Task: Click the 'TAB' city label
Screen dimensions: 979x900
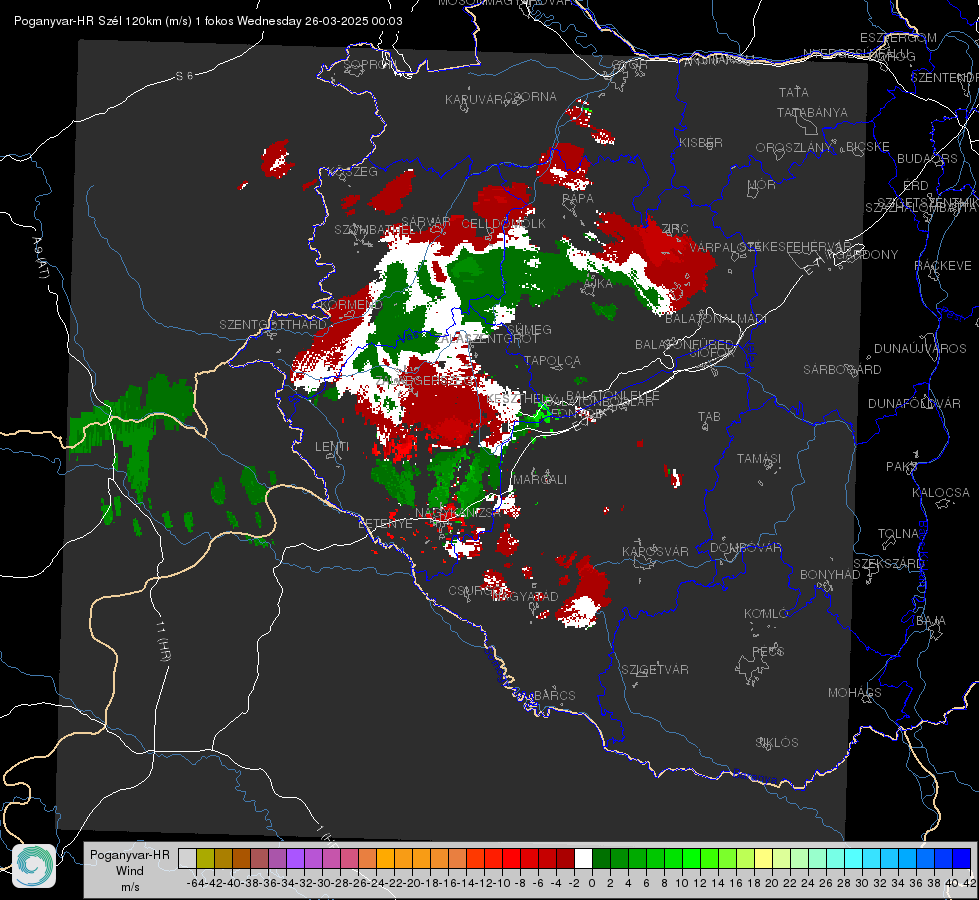Action: (709, 417)
